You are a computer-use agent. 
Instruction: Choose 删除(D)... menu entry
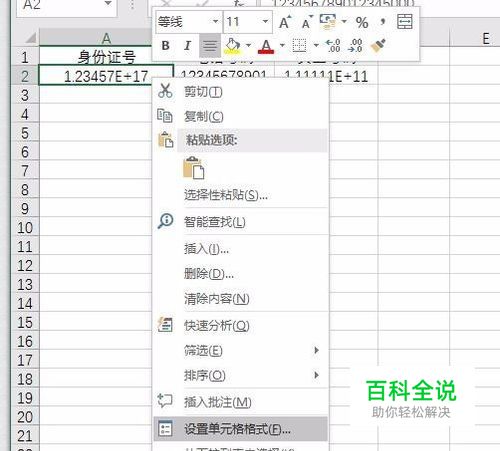click(x=241, y=274)
